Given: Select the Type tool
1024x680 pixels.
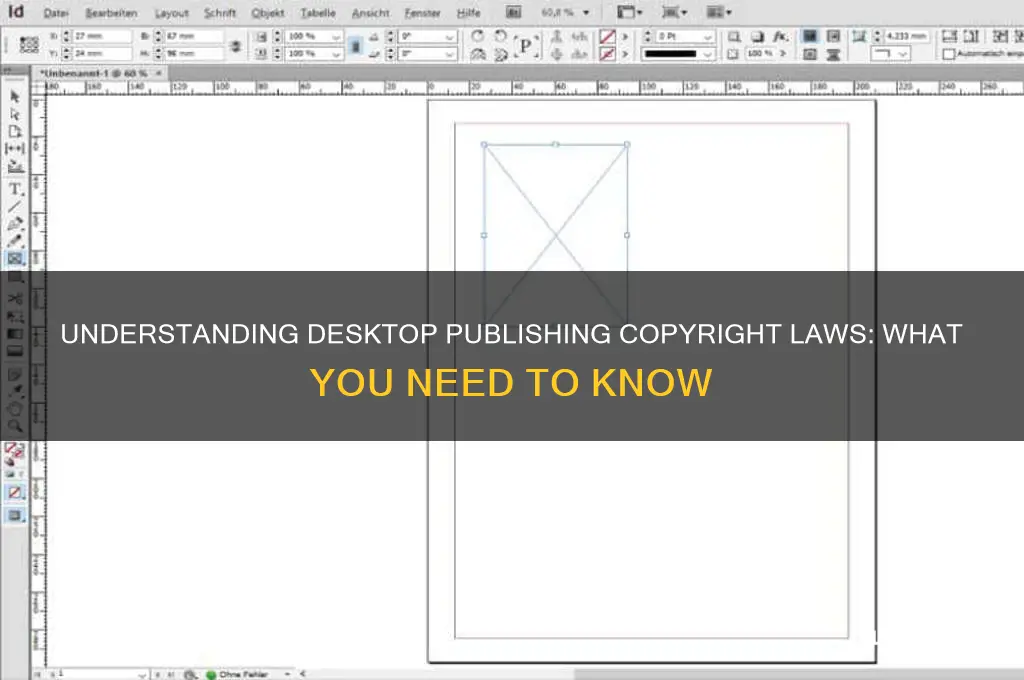Looking at the screenshot, I should (14, 189).
